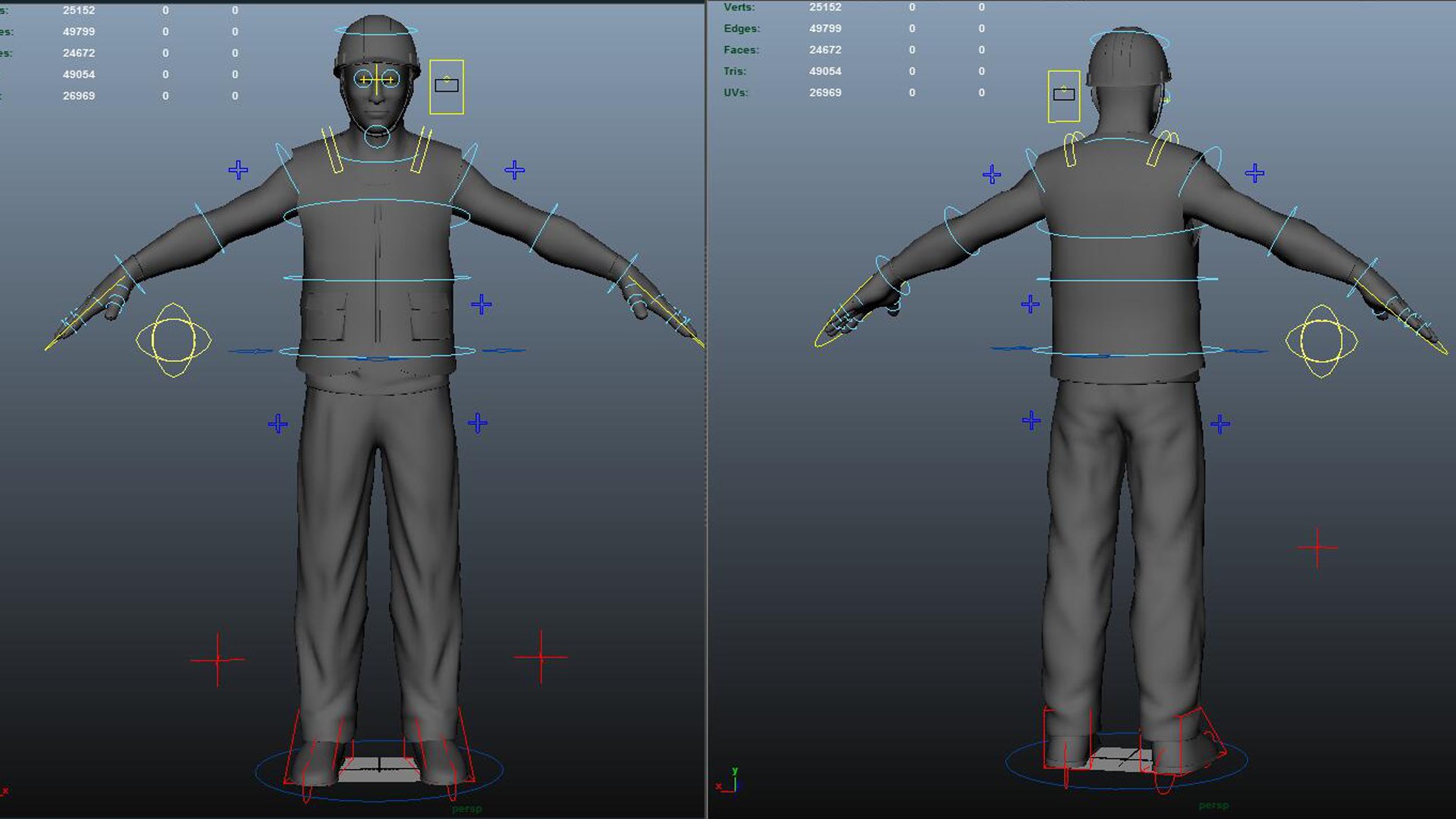Select the yellow clavicle control on front view's right-side shoulder
This screenshot has width=1456, height=819.
pos(421,149)
